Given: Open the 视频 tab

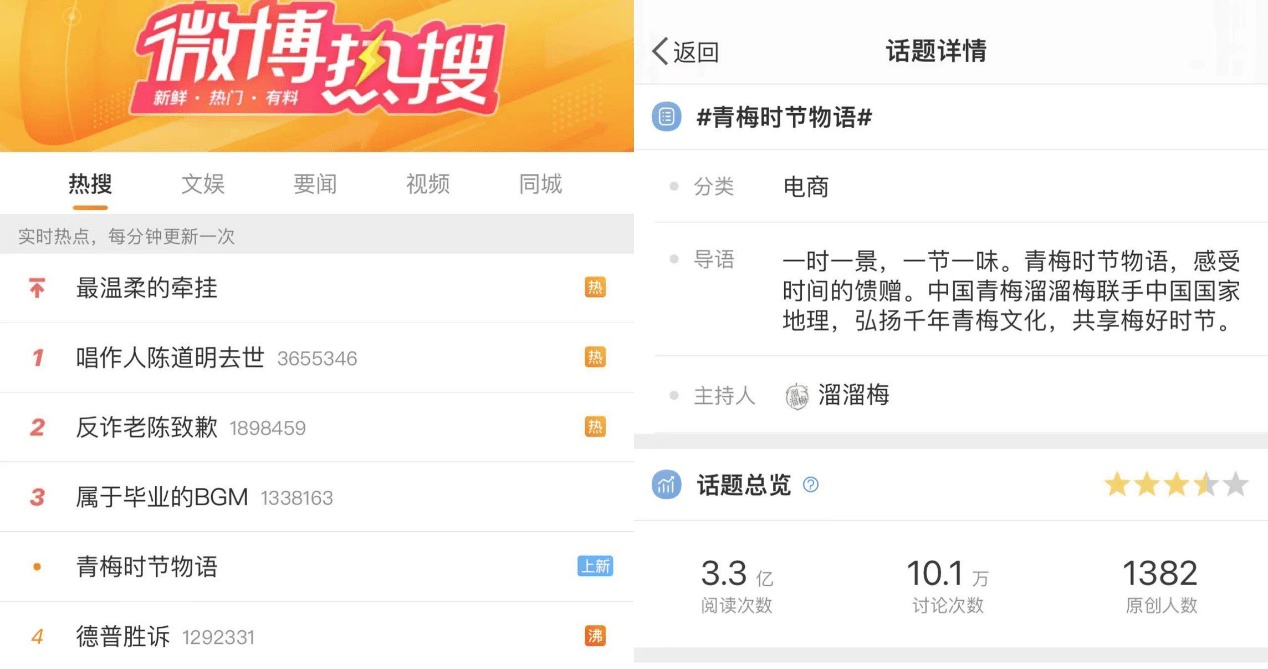Looking at the screenshot, I should point(428,184).
